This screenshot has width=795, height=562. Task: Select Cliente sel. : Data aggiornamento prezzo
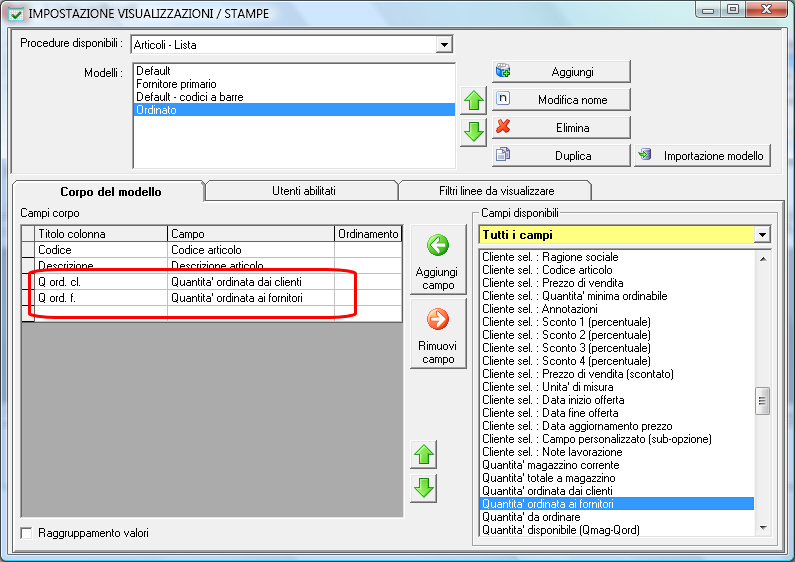click(617, 426)
